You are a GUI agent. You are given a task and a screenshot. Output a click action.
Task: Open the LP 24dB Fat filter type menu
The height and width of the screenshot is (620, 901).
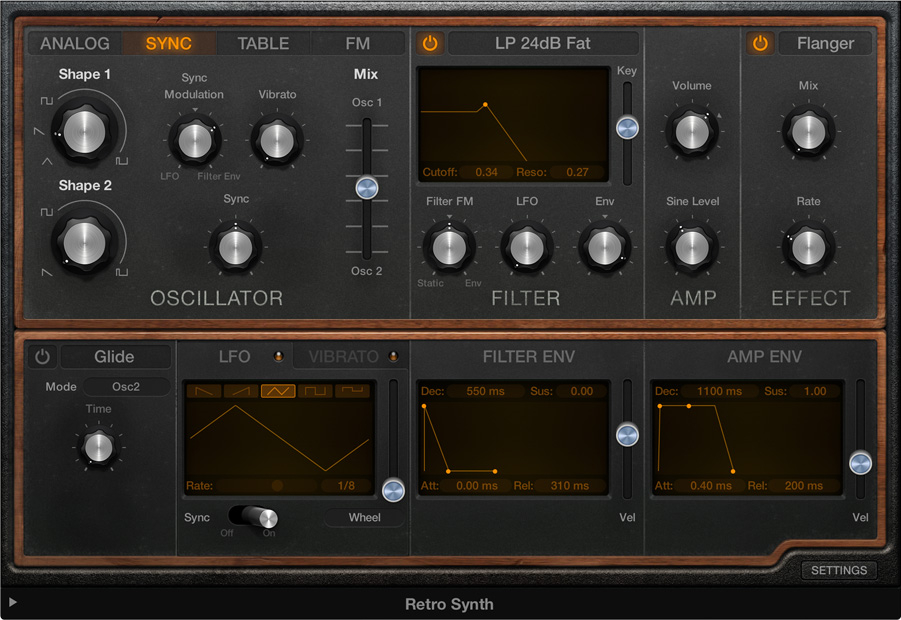tap(542, 43)
